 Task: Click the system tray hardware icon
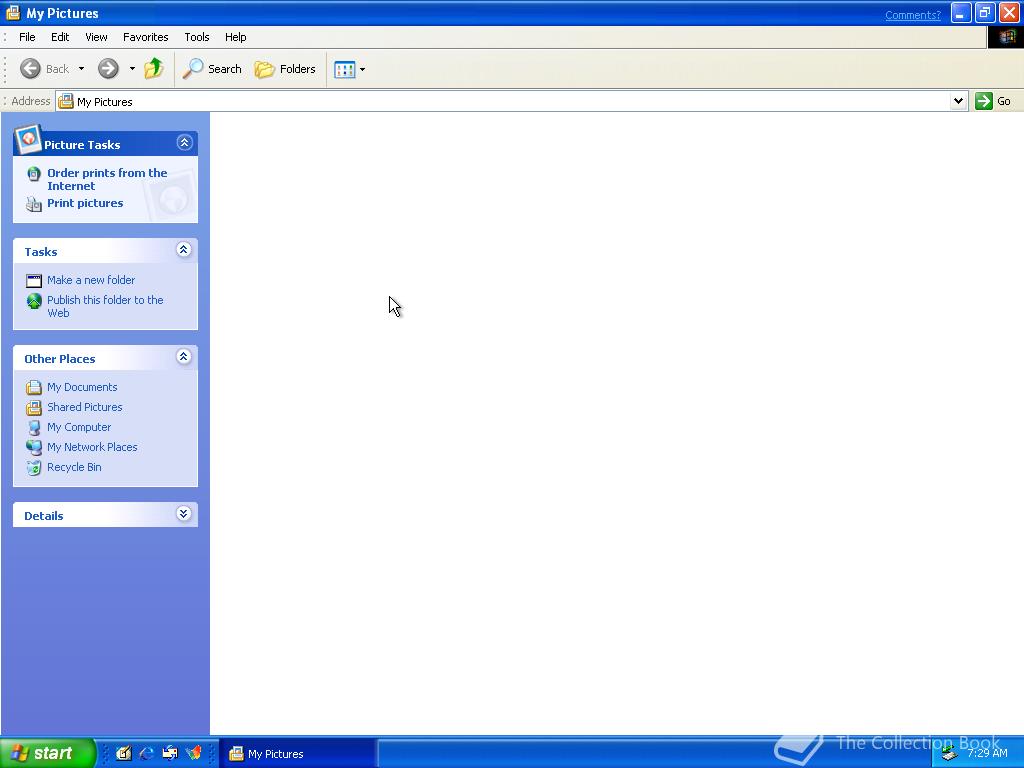click(949, 754)
